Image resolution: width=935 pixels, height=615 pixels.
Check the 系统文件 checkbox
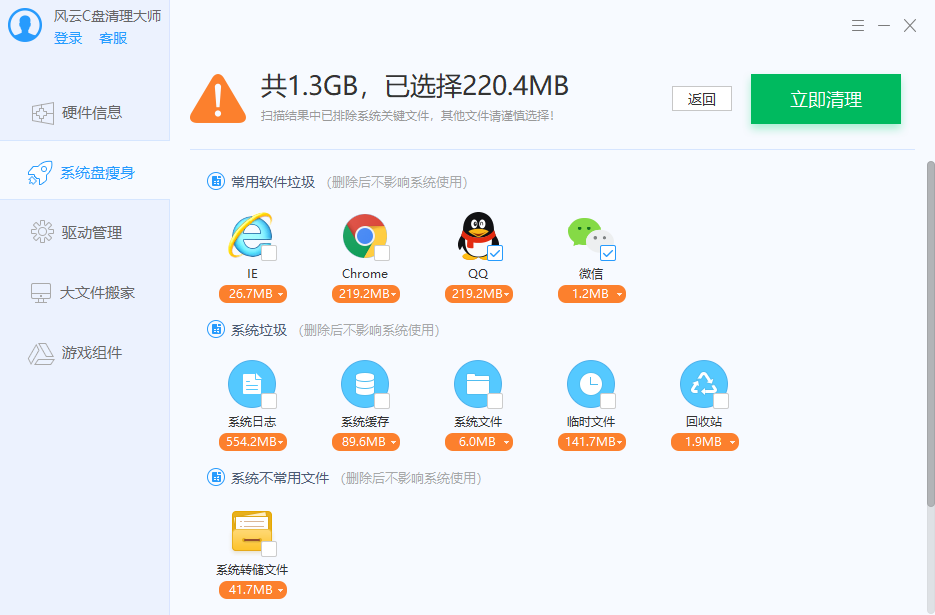496,401
